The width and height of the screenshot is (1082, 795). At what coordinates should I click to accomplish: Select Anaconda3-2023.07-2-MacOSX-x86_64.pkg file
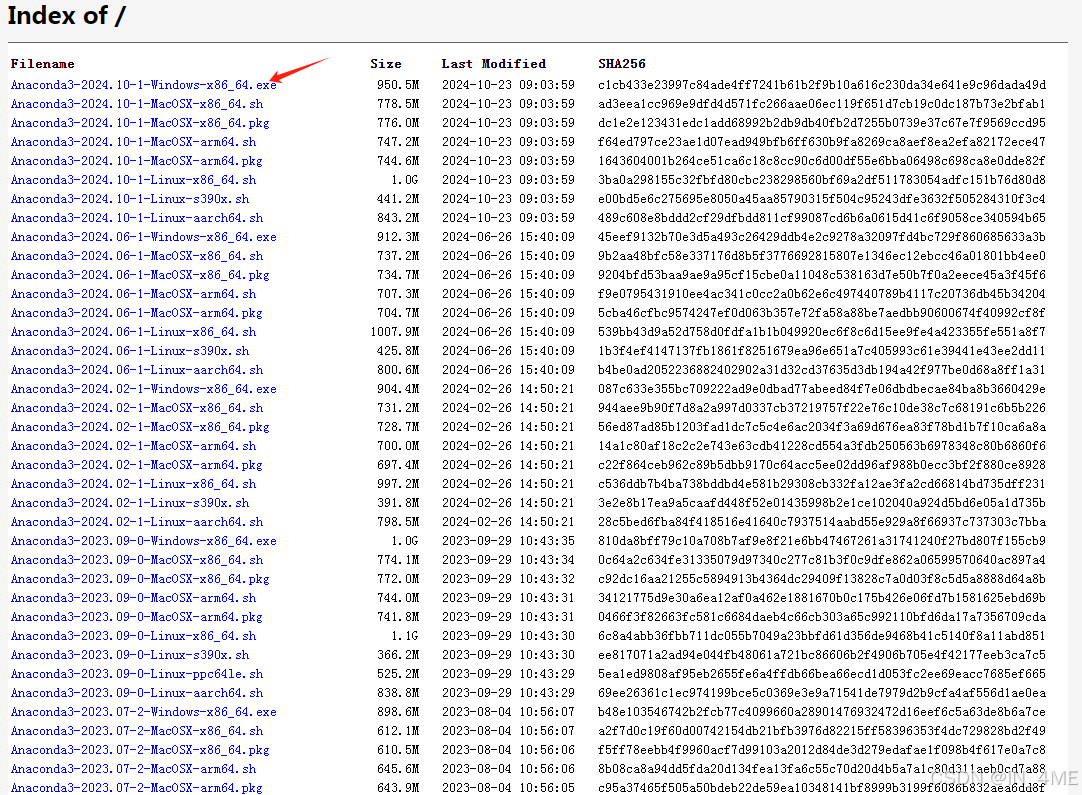click(140, 749)
